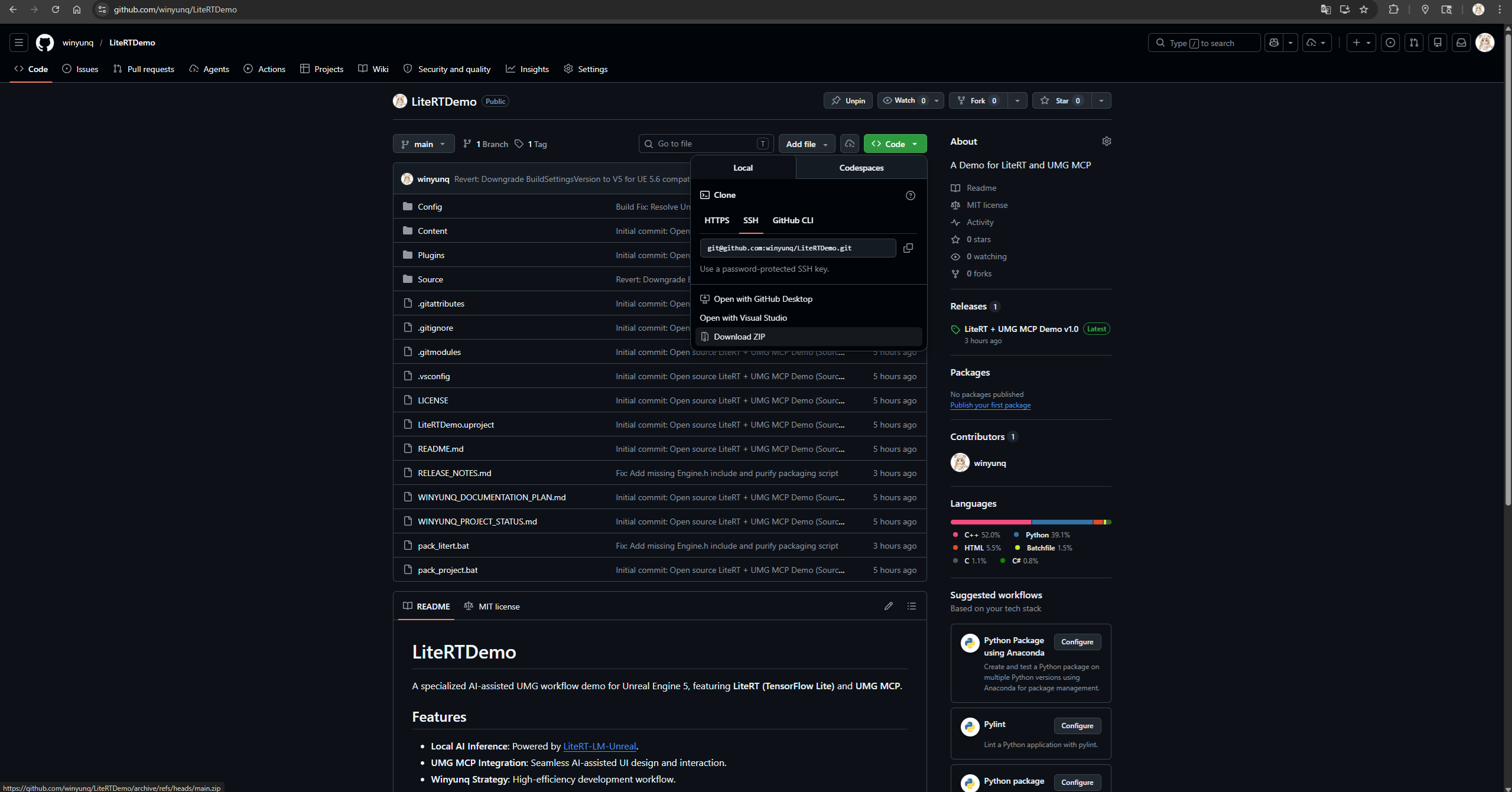
Task: Focus the Type / to search box
Action: click(x=1204, y=43)
